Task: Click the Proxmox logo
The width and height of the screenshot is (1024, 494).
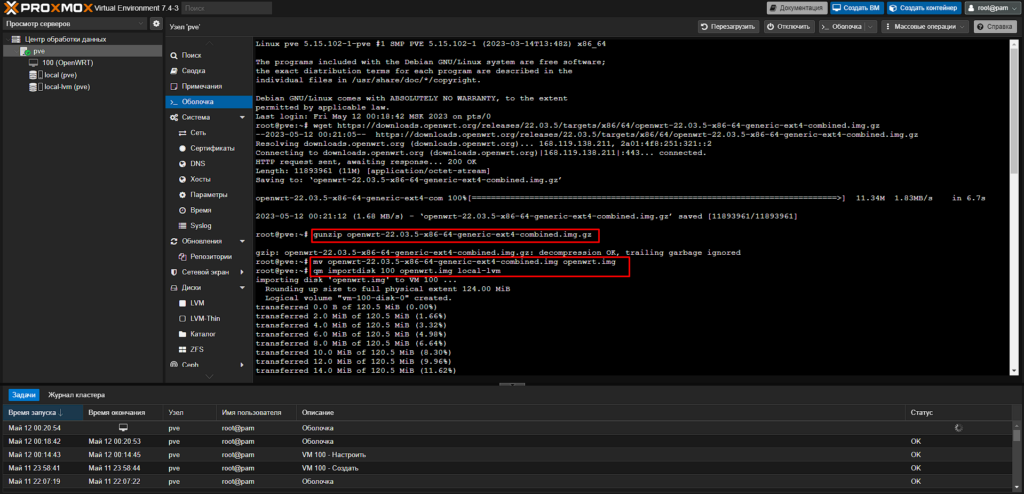Action: [46, 7]
